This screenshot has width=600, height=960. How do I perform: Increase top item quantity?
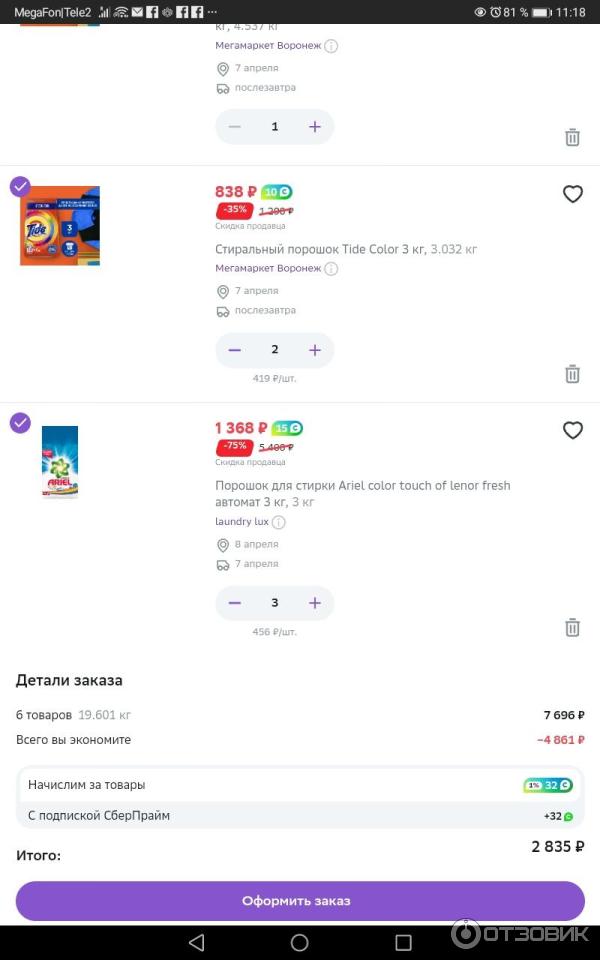click(x=315, y=127)
